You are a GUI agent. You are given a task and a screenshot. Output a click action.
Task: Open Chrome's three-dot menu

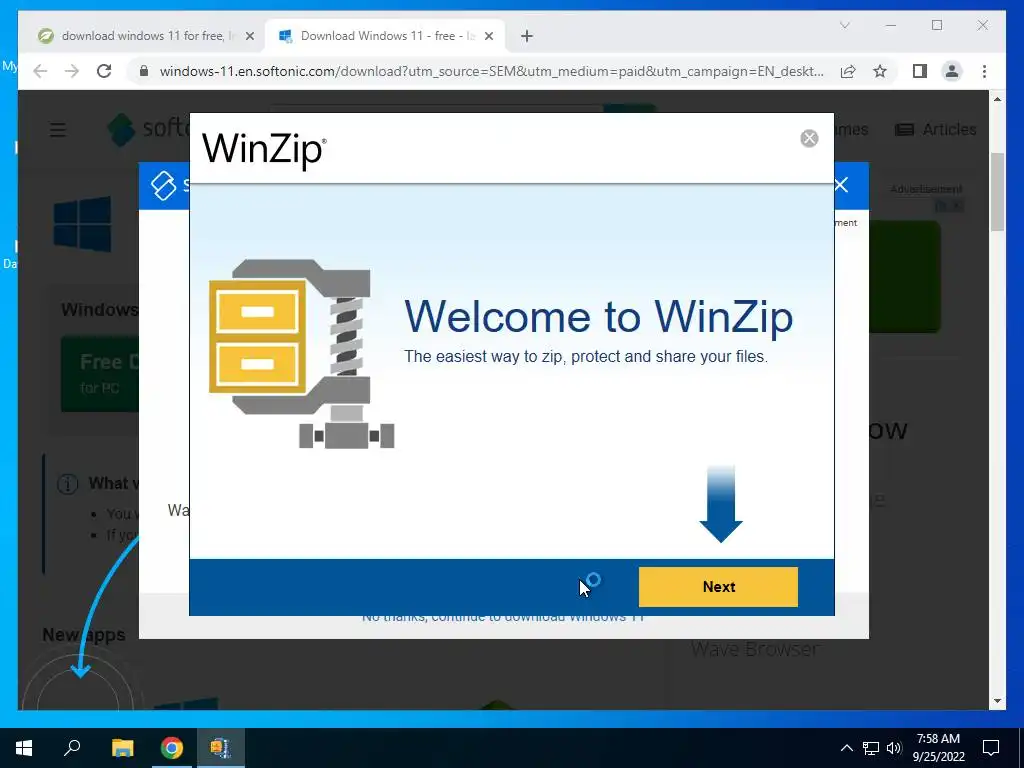click(x=984, y=71)
